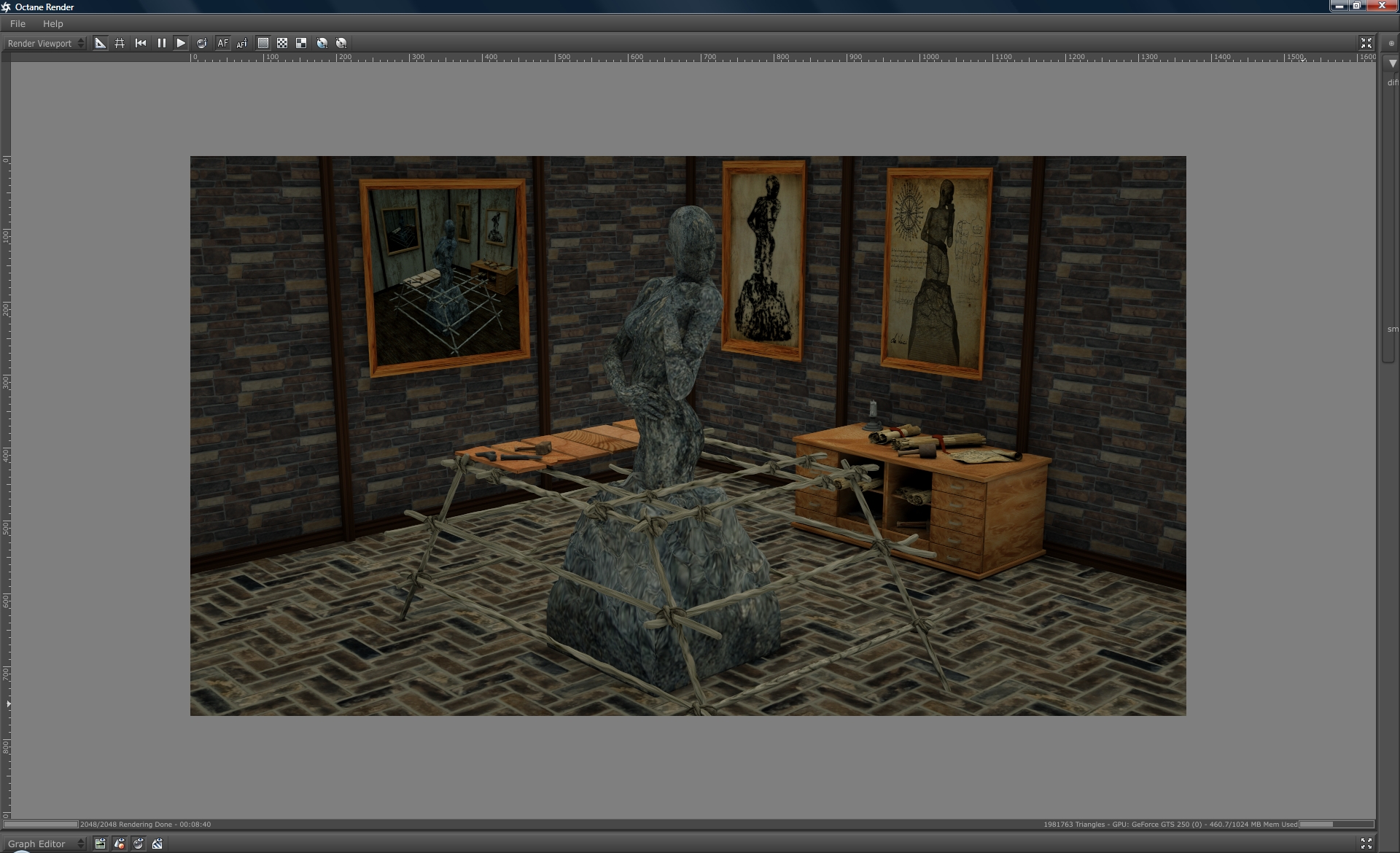Click the grey sphere clay mode icon
This screenshot has height=853, width=1400.
pos(341,43)
